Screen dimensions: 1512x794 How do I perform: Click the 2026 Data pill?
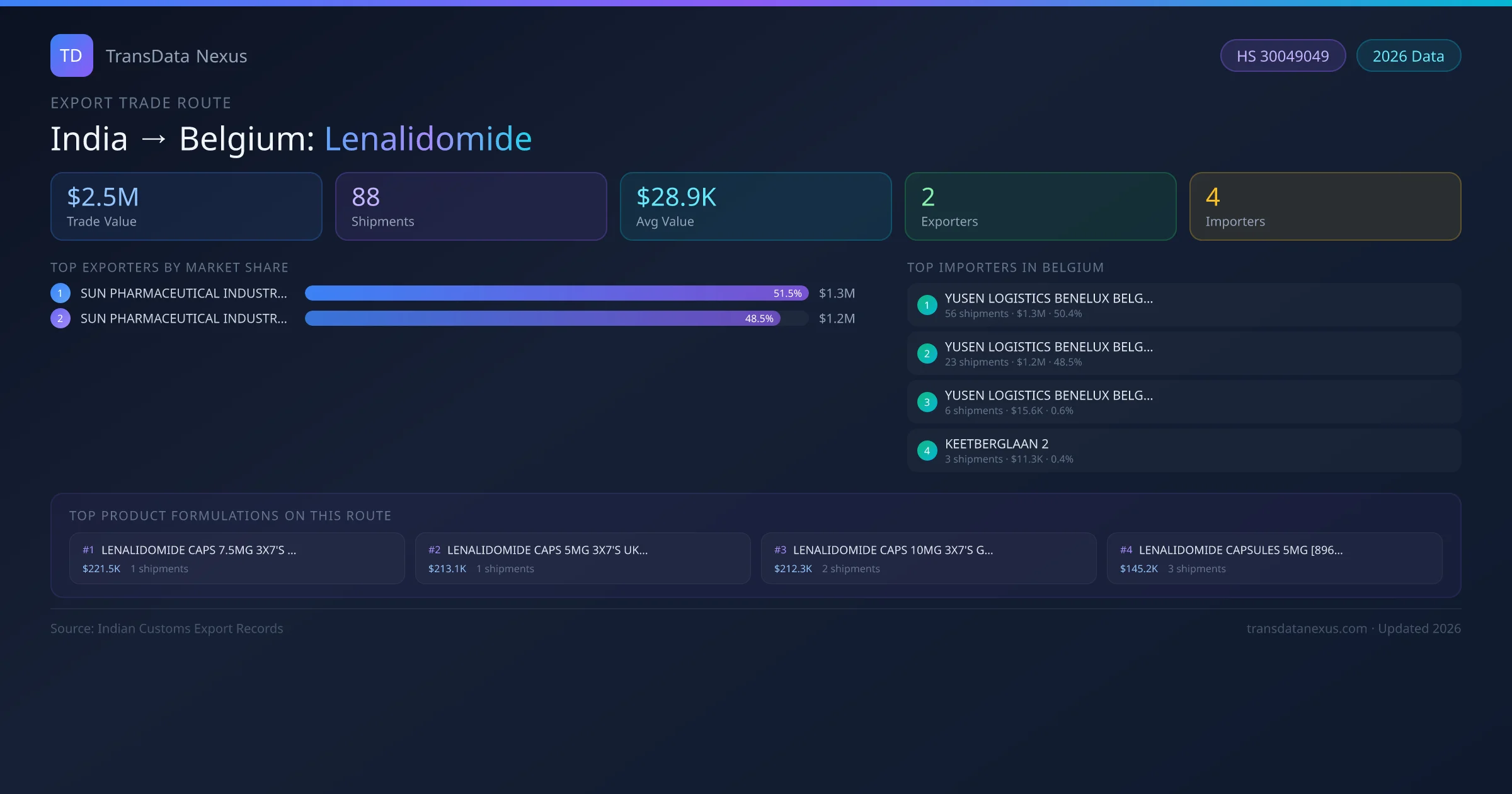1408,56
